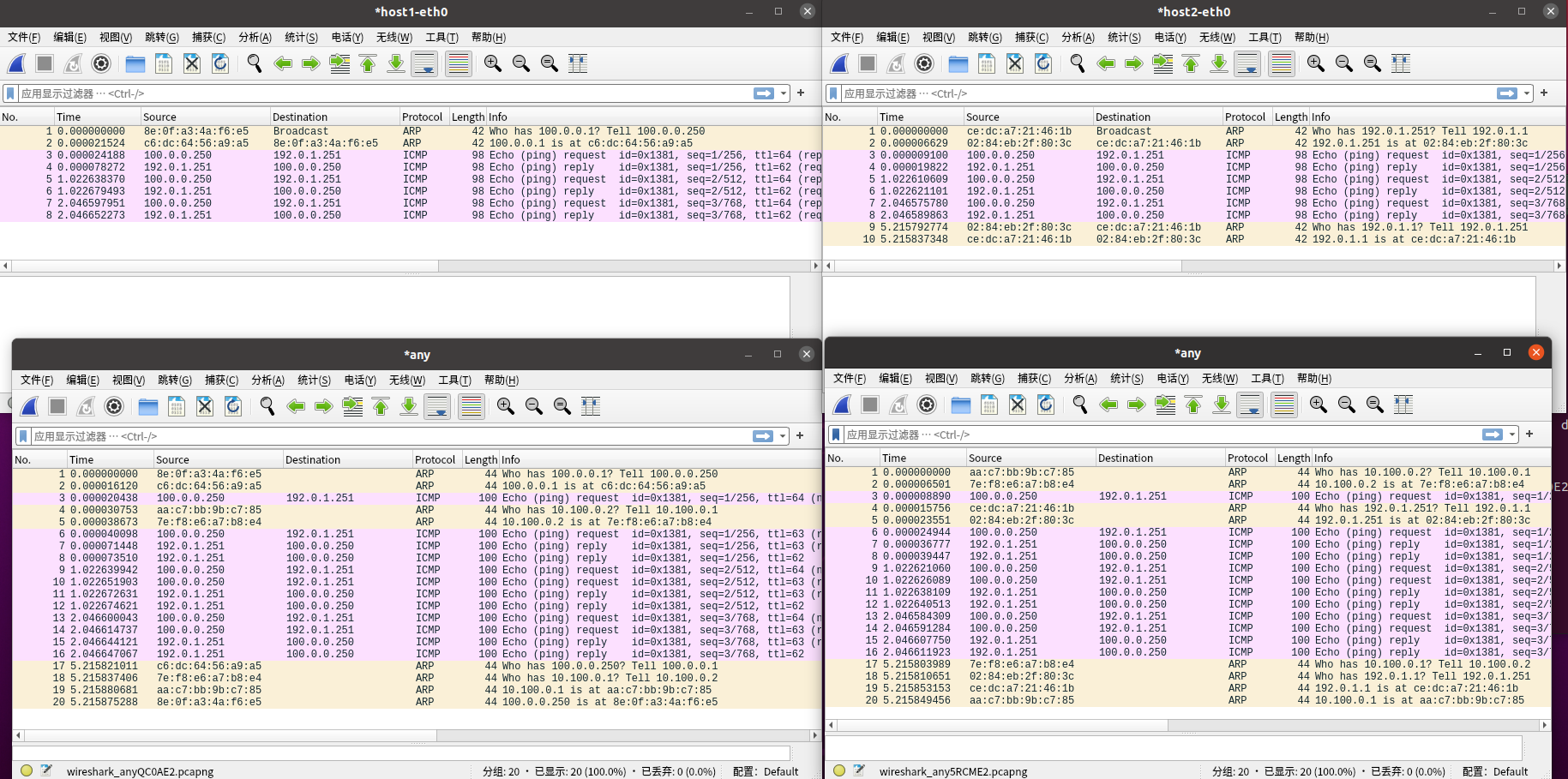Screen dimensions: 1568x779
Task: Toggle auto-scroll in bottom-right any window
Action: (1250, 404)
